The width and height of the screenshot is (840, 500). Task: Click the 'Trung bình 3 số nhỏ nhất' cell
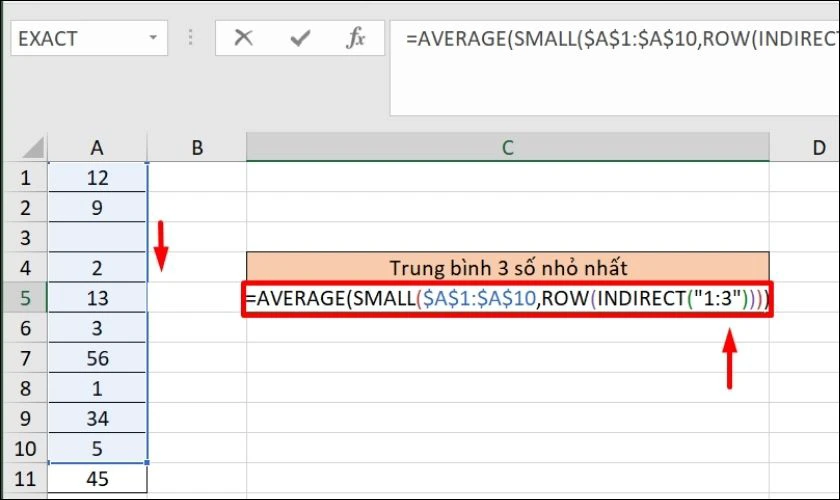click(x=508, y=267)
